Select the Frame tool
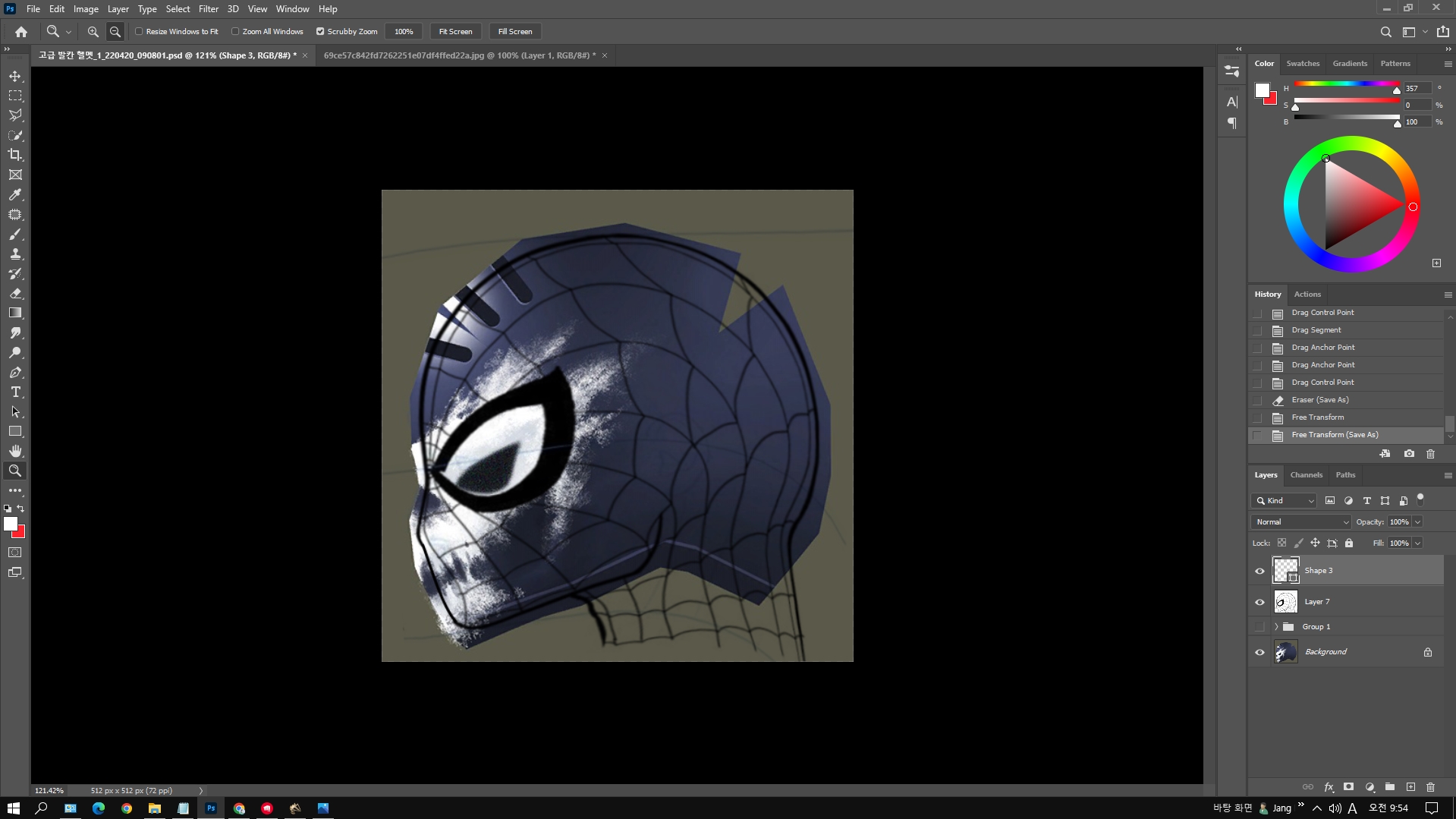 [x=15, y=175]
